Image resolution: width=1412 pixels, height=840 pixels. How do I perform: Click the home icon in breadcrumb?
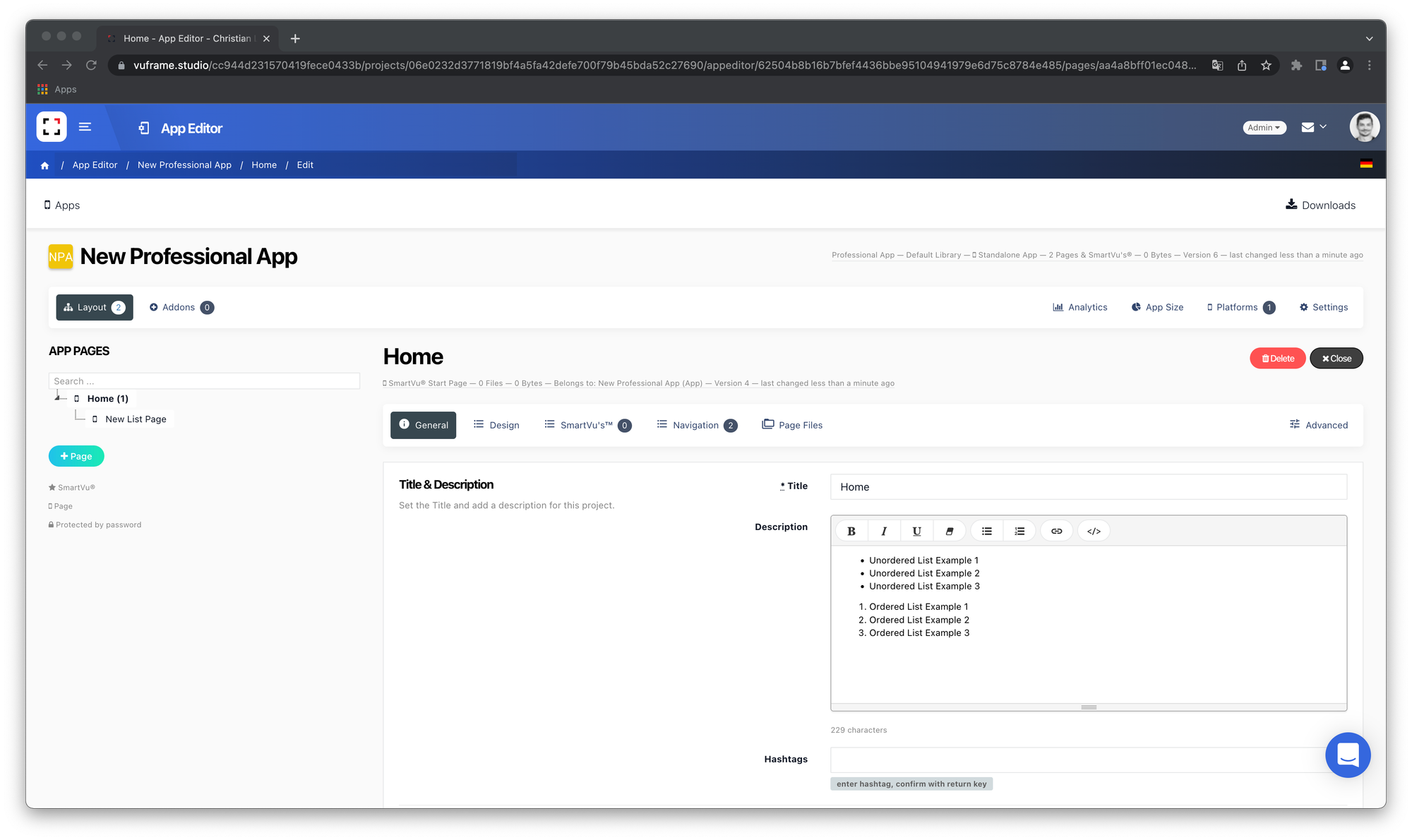pos(44,165)
